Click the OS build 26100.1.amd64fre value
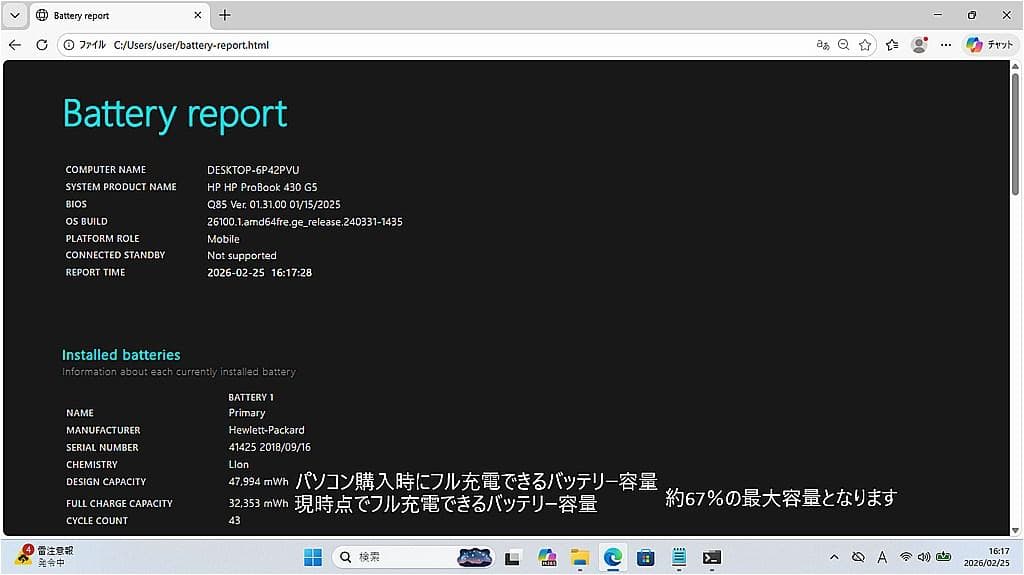 (305, 222)
